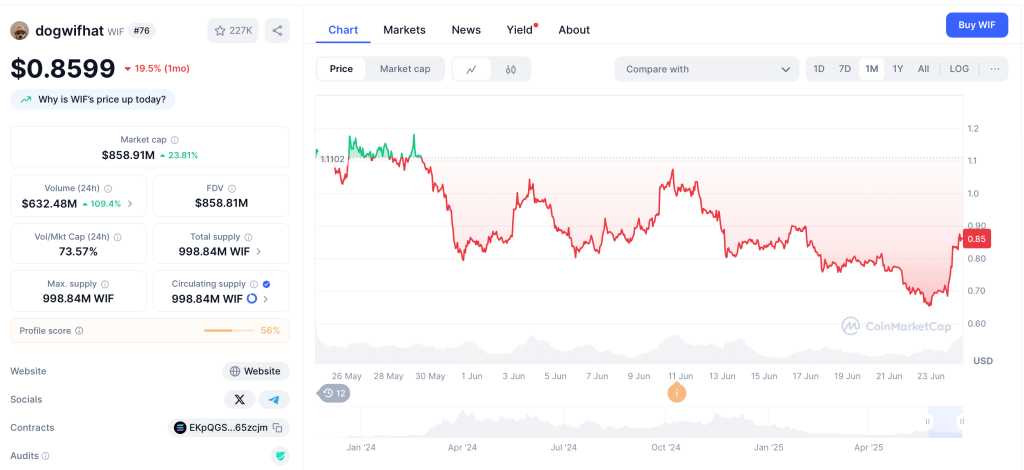Viewport: 1024px width, 470px height.
Task: Switch to the line chart icon
Action: pyautogui.click(x=471, y=69)
